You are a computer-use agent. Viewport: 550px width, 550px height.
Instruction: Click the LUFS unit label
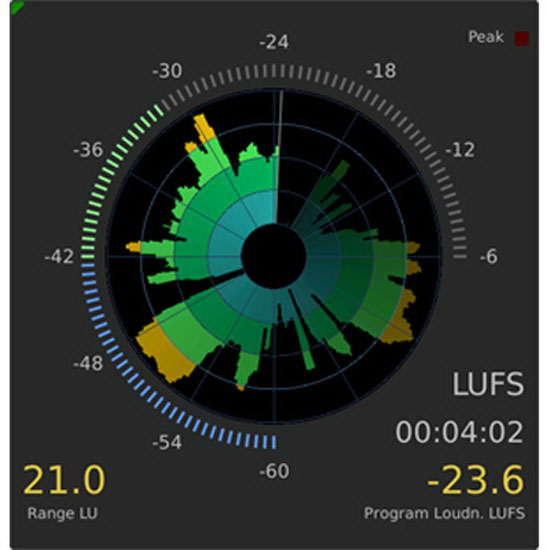pyautogui.click(x=488, y=384)
